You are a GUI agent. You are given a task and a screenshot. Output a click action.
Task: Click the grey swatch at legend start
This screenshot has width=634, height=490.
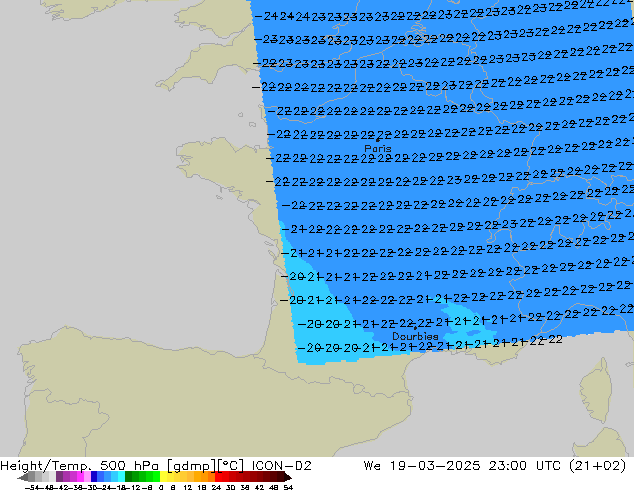point(42,477)
